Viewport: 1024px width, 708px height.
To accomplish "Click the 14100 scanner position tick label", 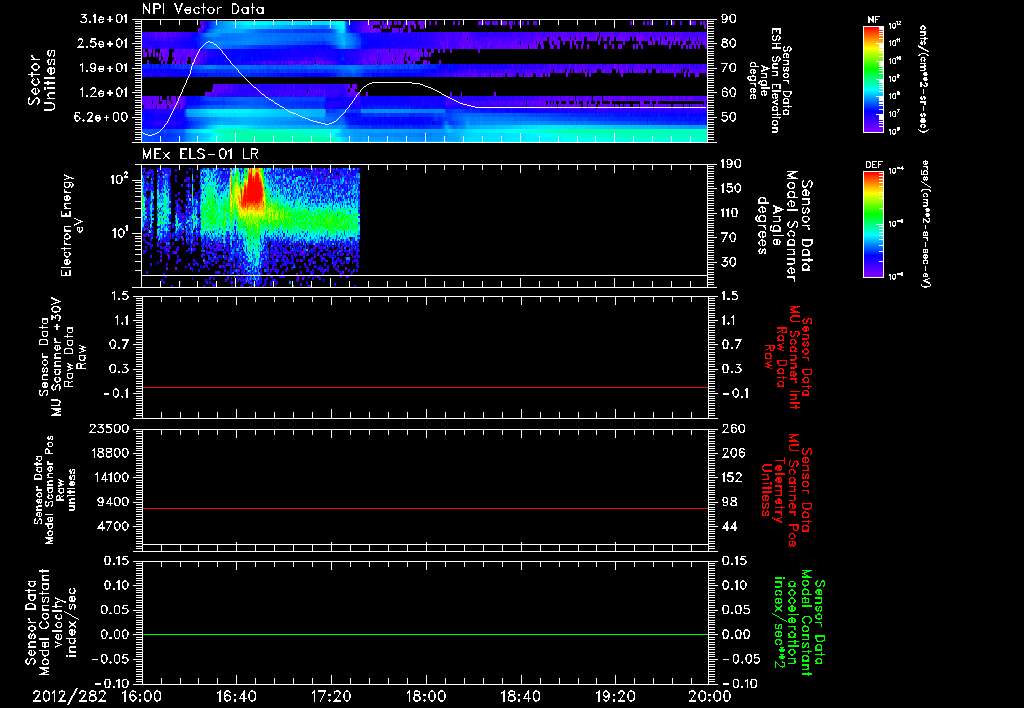I will pos(108,477).
